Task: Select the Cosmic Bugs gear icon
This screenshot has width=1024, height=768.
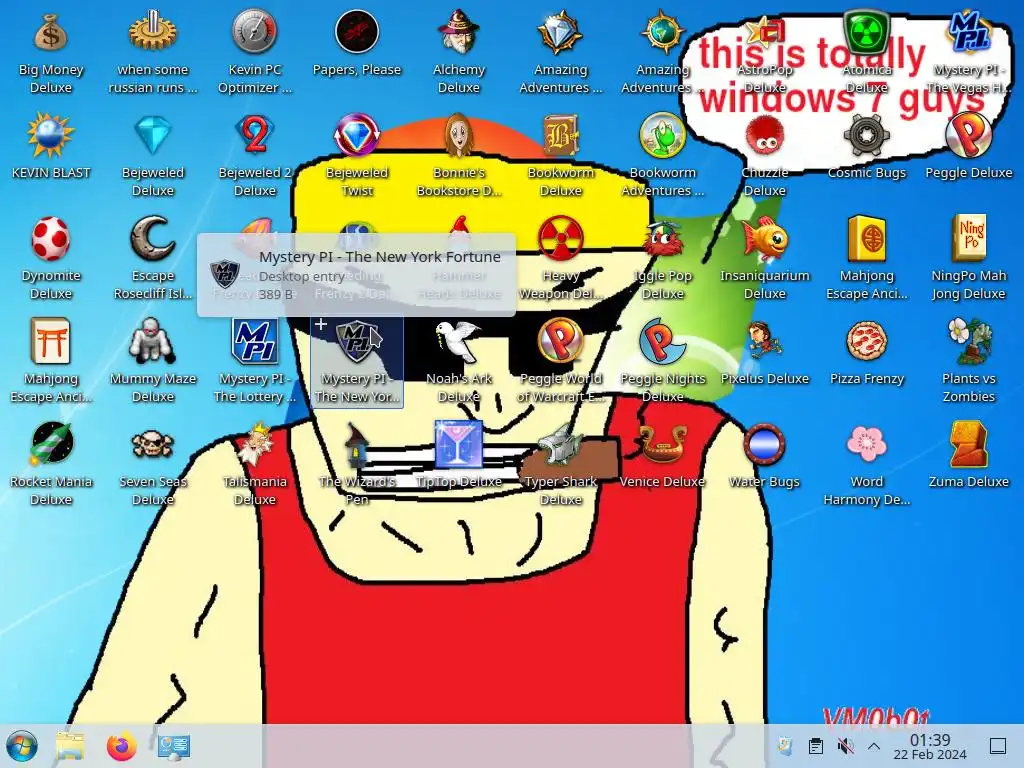Action: point(866,135)
